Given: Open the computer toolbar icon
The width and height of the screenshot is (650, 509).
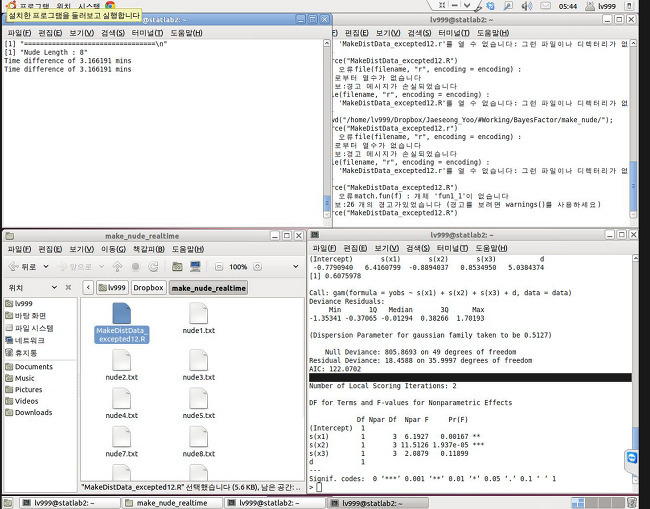Looking at the screenshot, I should 195,267.
